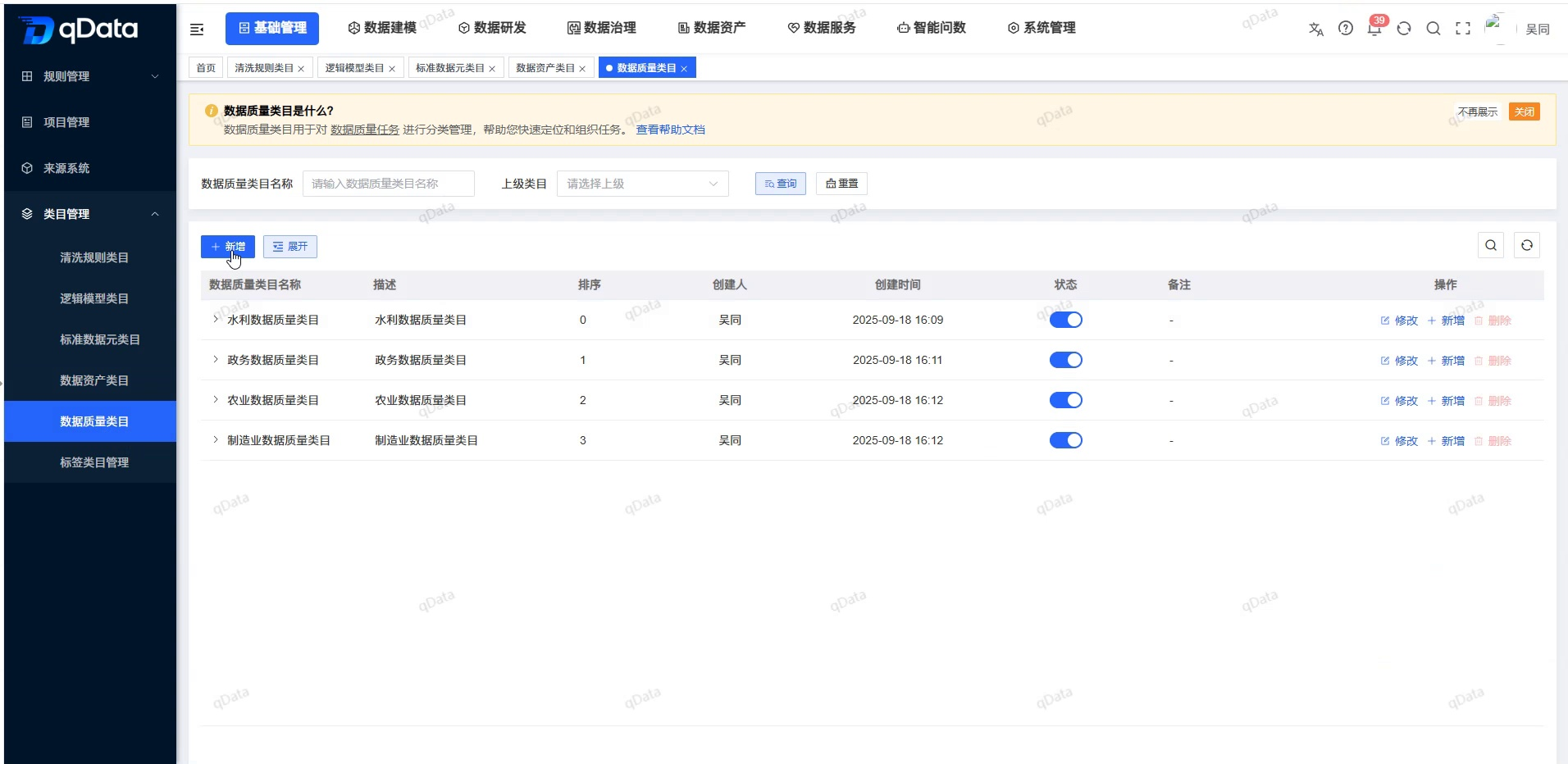1568x764 pixels.
Task: Click the top bar refresh icon
Action: 1404,29
